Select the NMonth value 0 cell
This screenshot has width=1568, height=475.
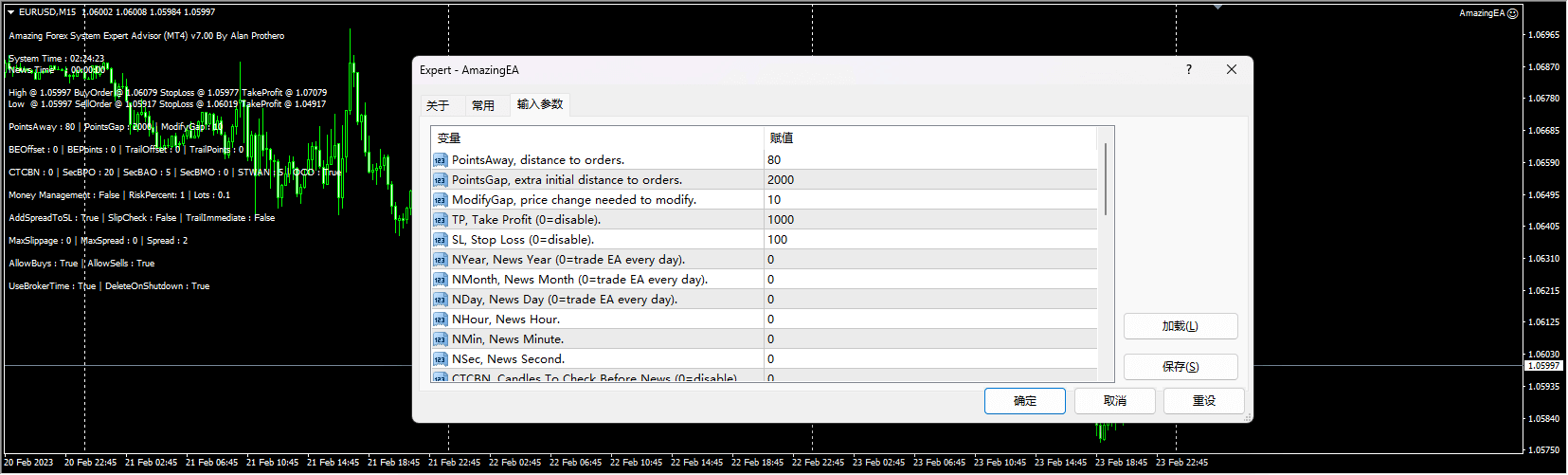[930, 280]
